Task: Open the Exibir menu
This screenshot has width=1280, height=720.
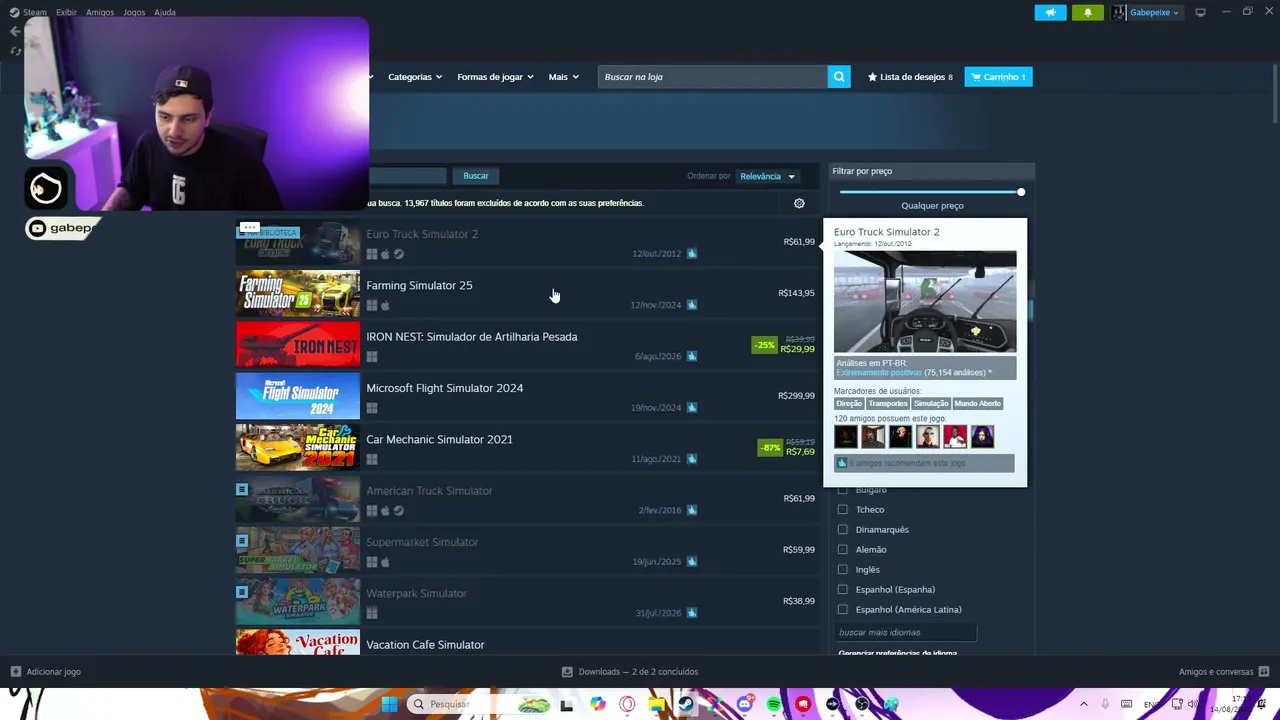Action: pyautogui.click(x=67, y=12)
